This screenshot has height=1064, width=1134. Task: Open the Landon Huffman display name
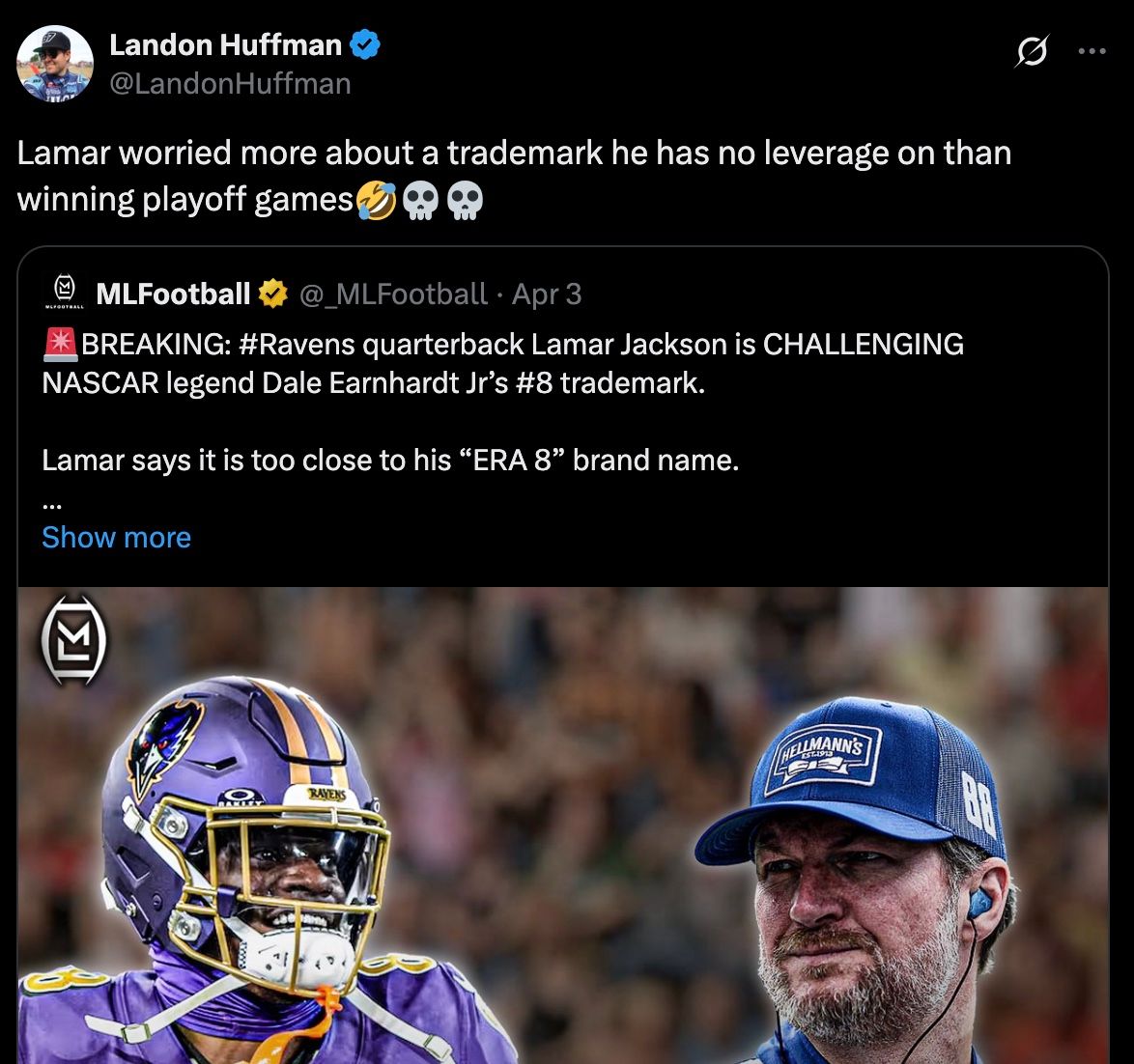[226, 44]
